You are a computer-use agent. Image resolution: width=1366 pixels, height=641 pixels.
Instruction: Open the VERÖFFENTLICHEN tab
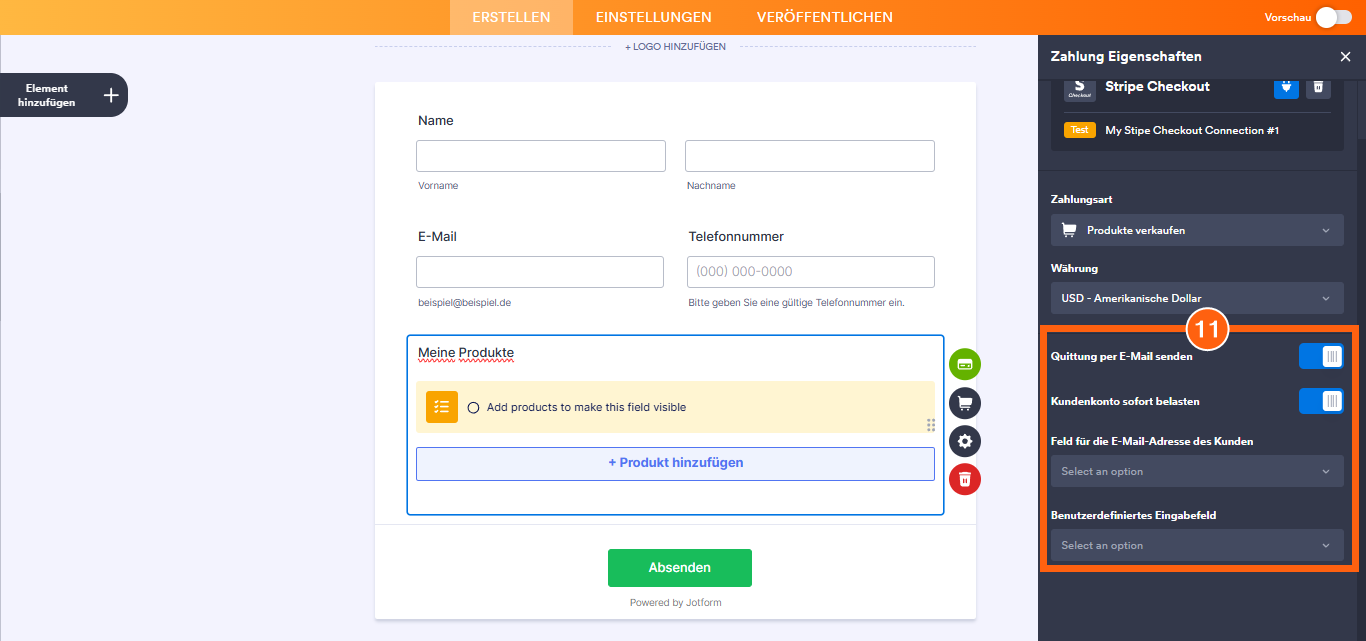[824, 17]
